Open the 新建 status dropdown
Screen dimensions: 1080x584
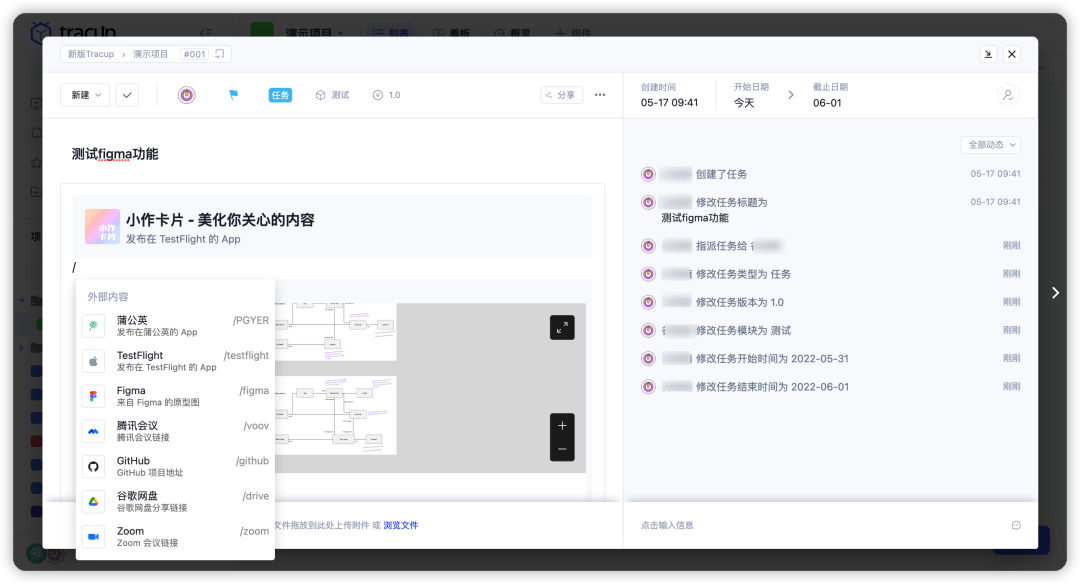(85, 95)
